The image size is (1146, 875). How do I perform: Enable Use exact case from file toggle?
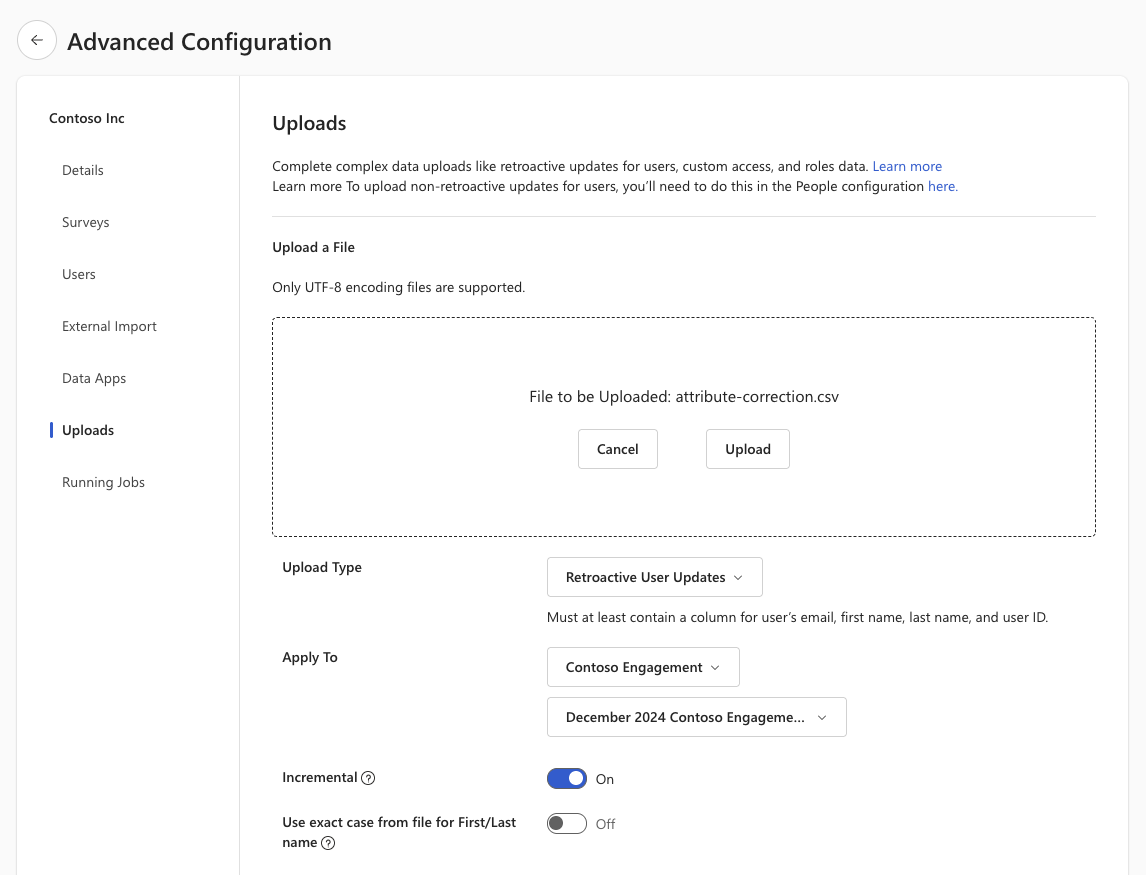point(566,823)
